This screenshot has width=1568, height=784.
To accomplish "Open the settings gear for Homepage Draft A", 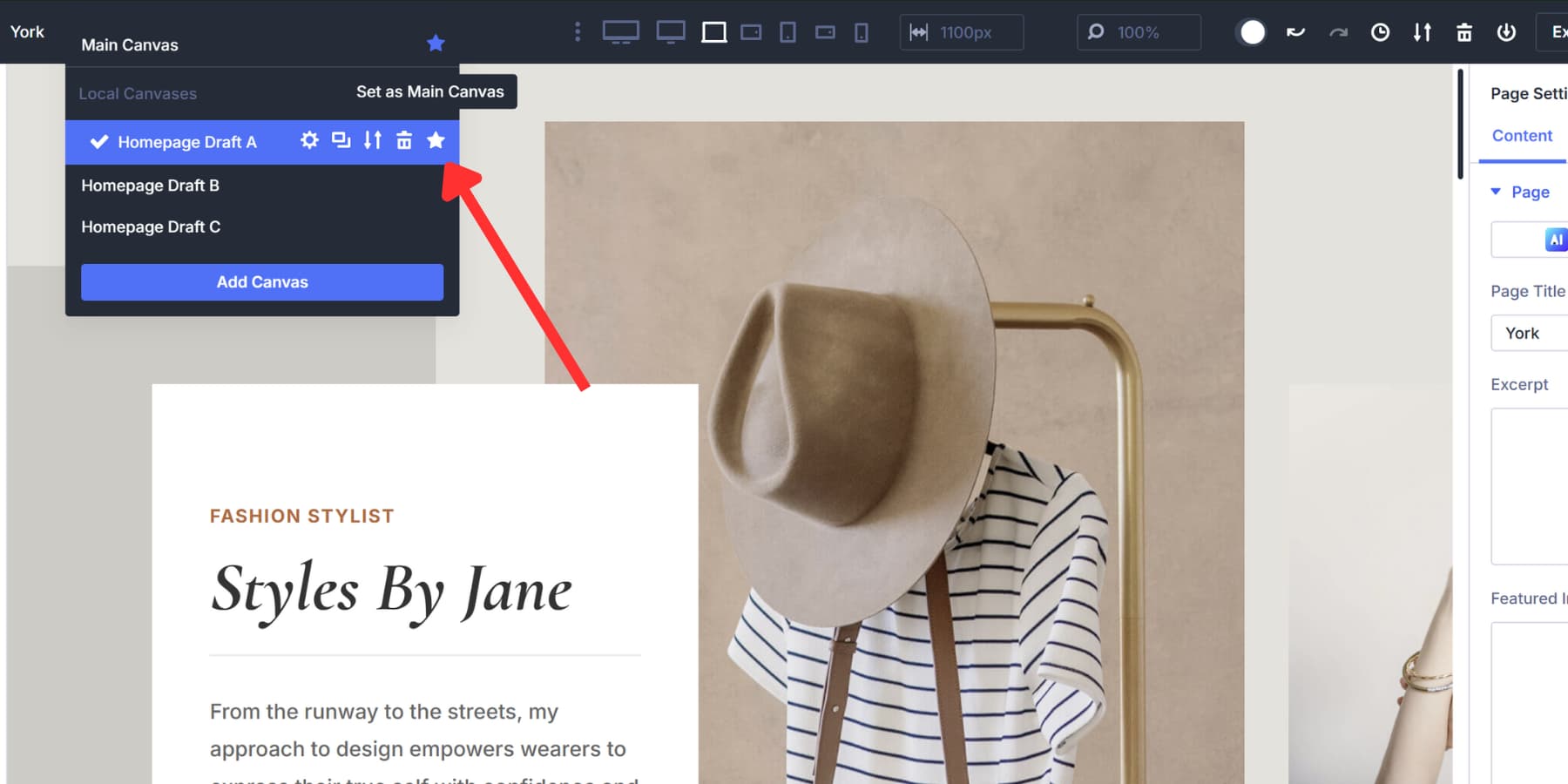I will tap(309, 140).
